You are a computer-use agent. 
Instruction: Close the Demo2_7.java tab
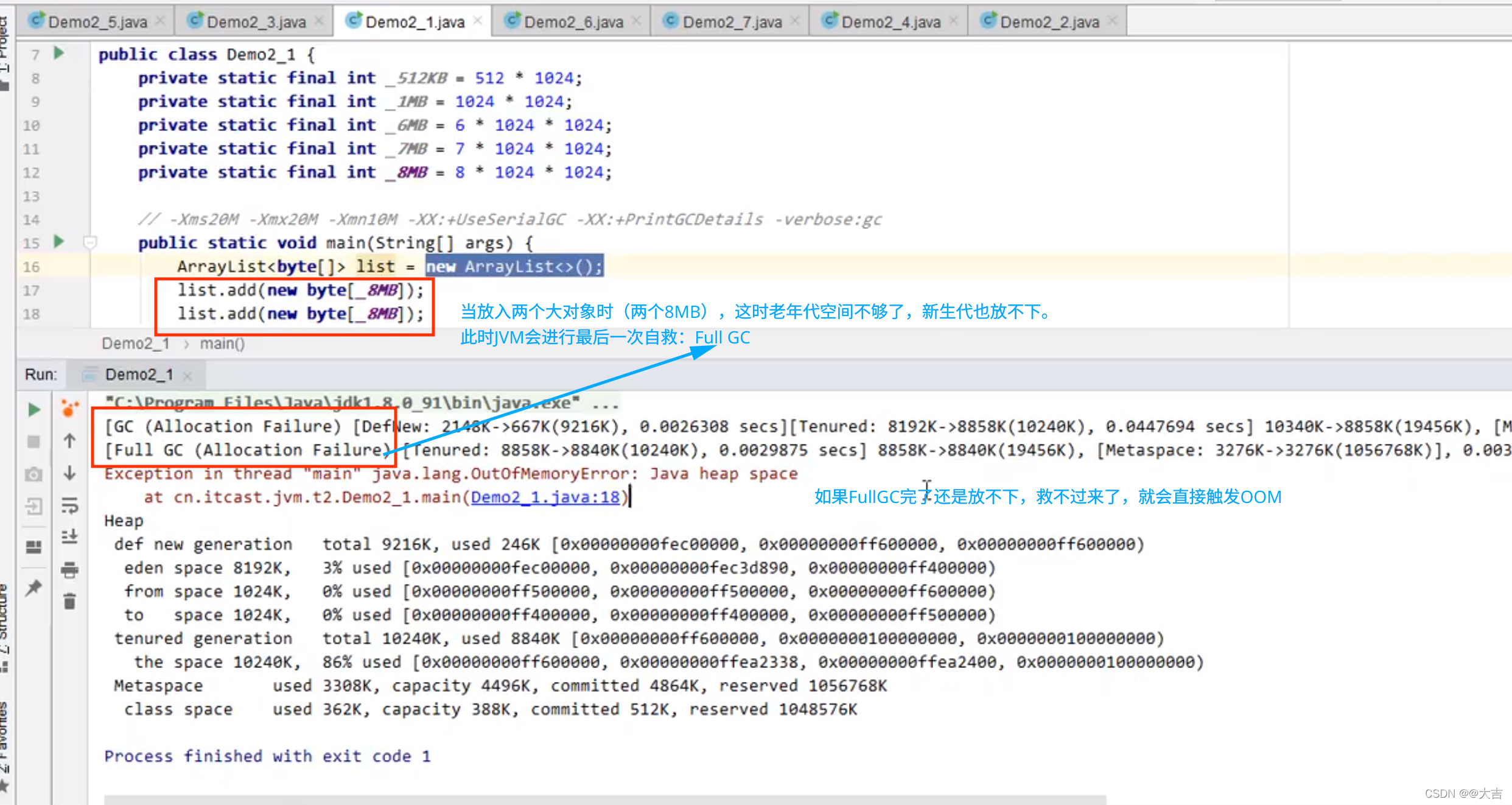click(x=795, y=21)
